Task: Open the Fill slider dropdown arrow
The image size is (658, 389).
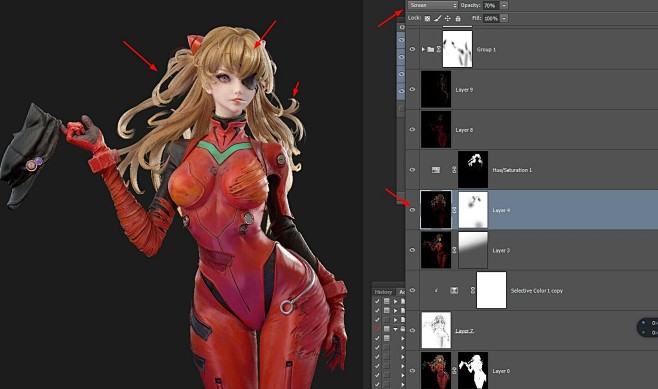Action: [x=504, y=18]
